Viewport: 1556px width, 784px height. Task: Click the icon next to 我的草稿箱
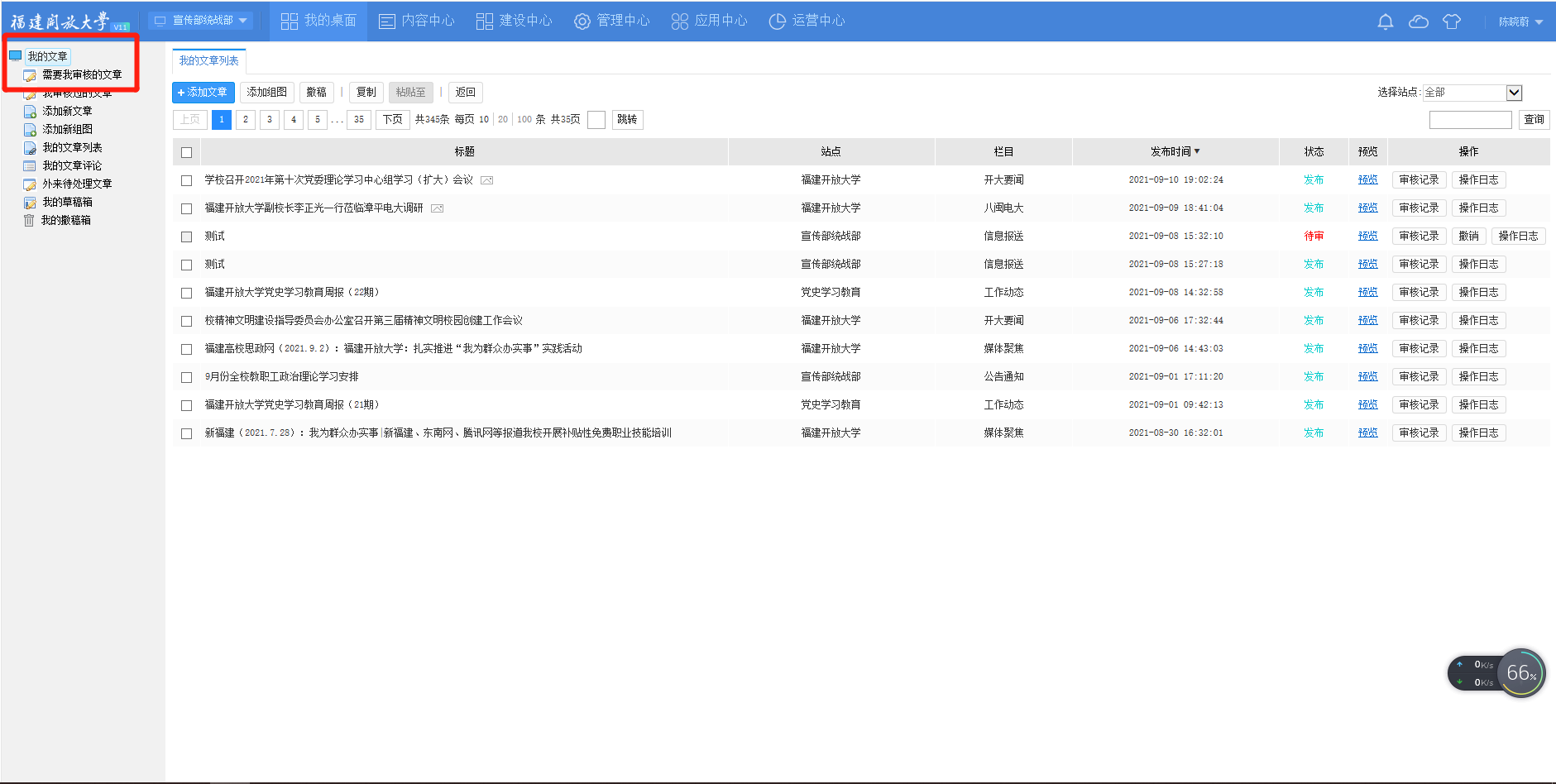tap(30, 202)
